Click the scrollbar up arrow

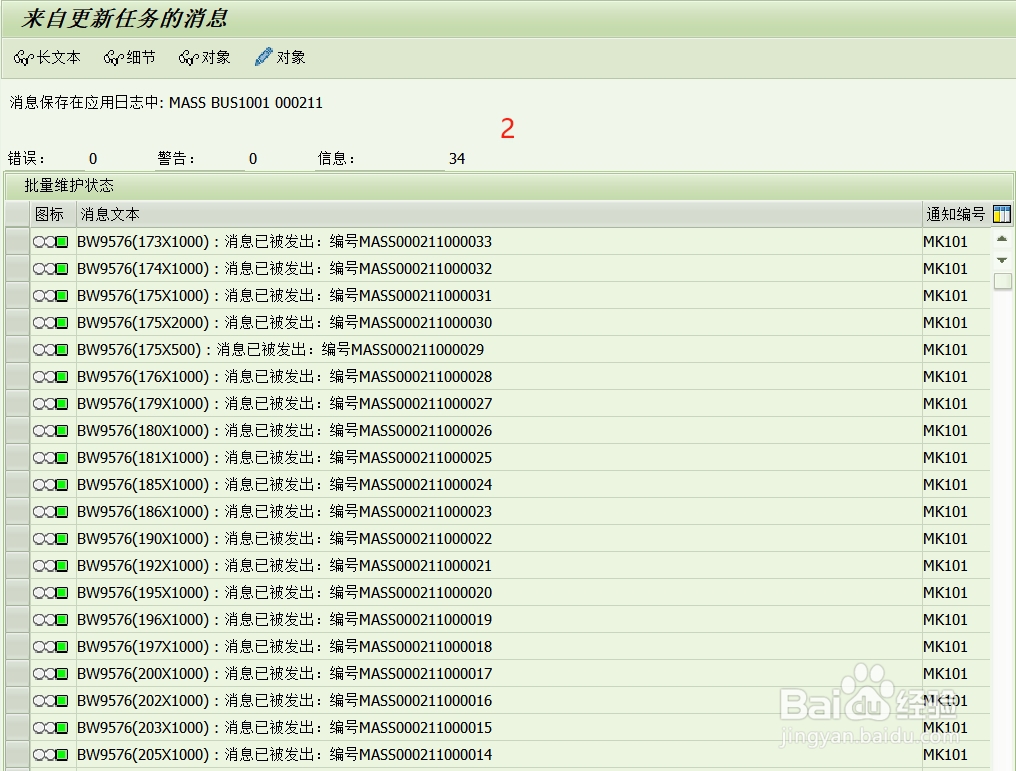coord(1001,238)
